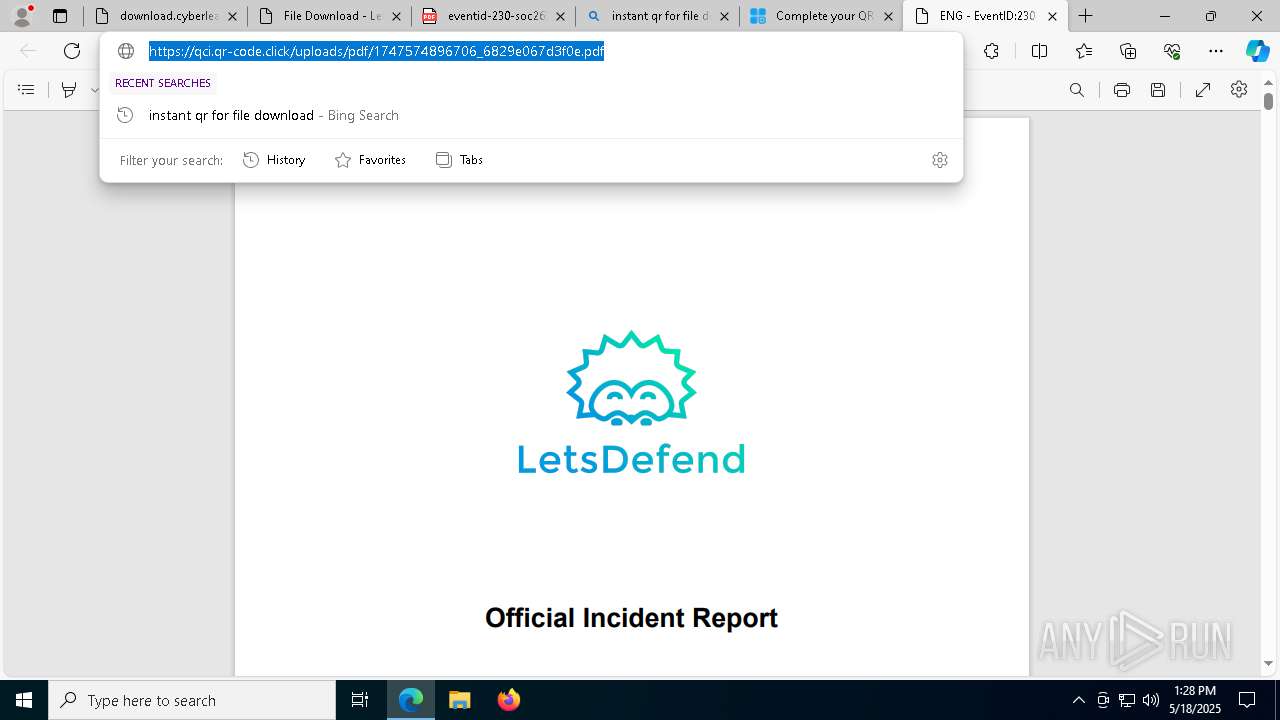Filter suggestions by History
Screen dimensions: 1280x720
274,160
